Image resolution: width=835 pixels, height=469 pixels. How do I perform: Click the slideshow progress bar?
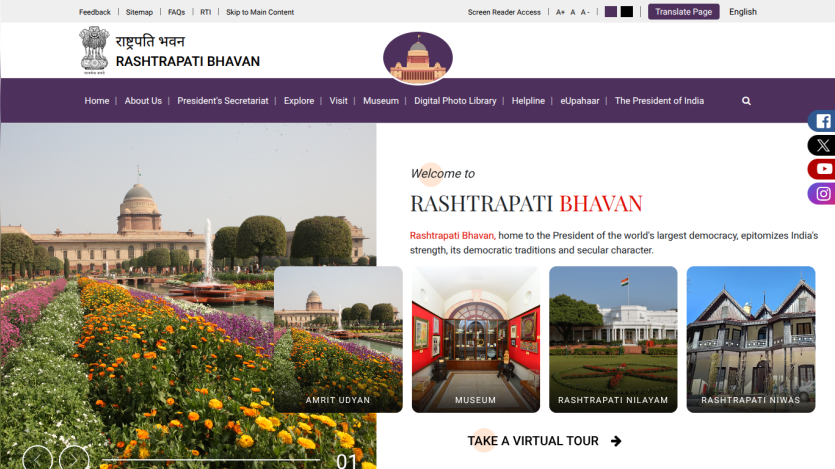(x=211, y=459)
